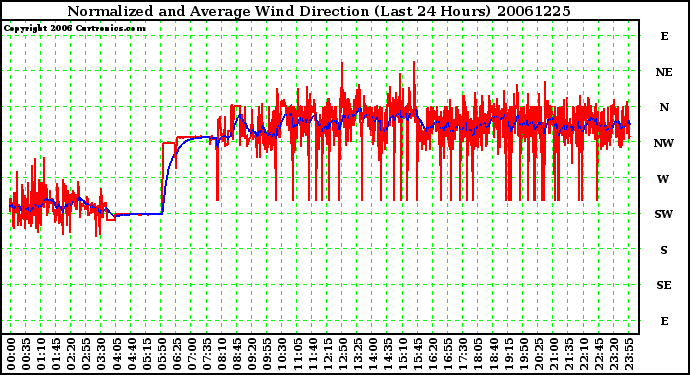Viewport: 690px width, 375px height.
Task: Click the '19:50' time axis label
Action: pos(523,354)
